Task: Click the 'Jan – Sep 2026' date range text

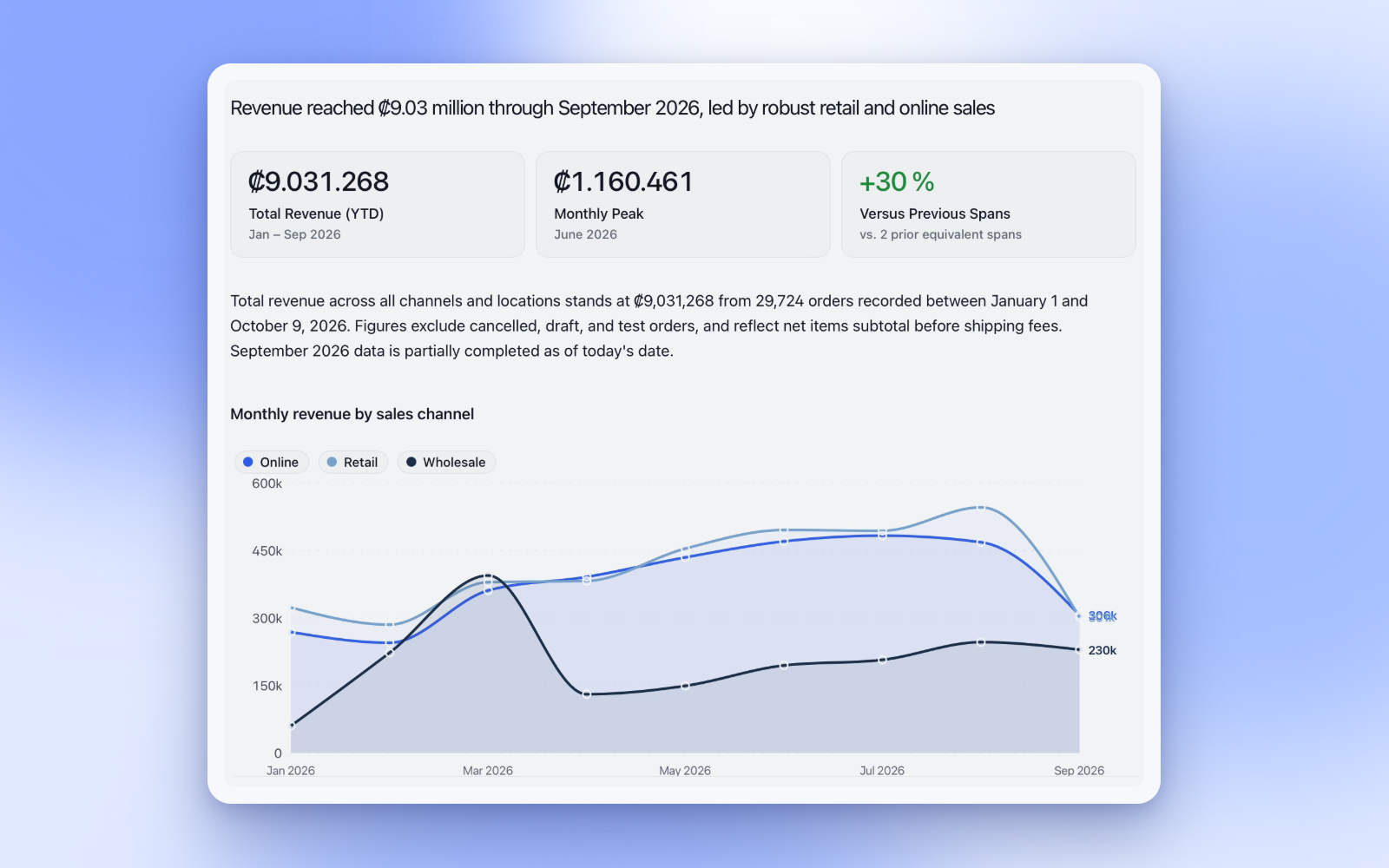Action: point(295,234)
